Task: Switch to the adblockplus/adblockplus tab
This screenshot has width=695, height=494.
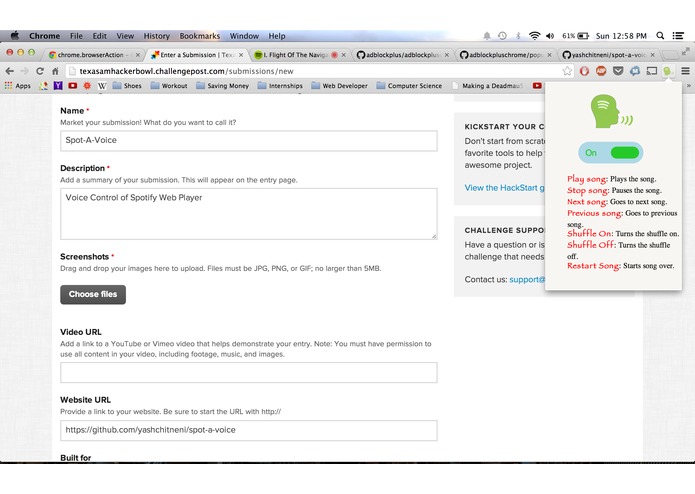Action: coord(402,54)
